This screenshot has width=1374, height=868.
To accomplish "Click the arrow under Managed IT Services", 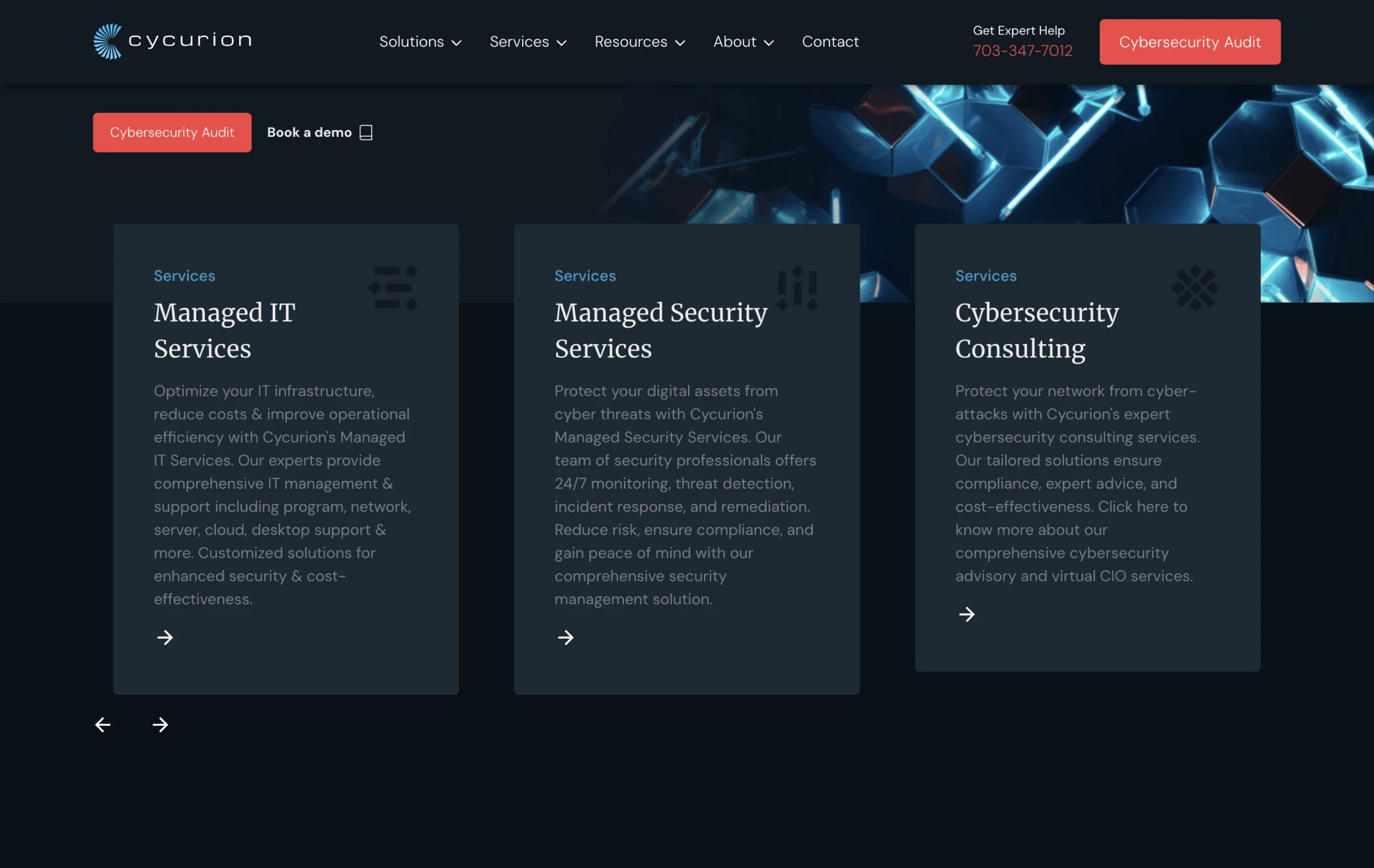I will [165, 637].
